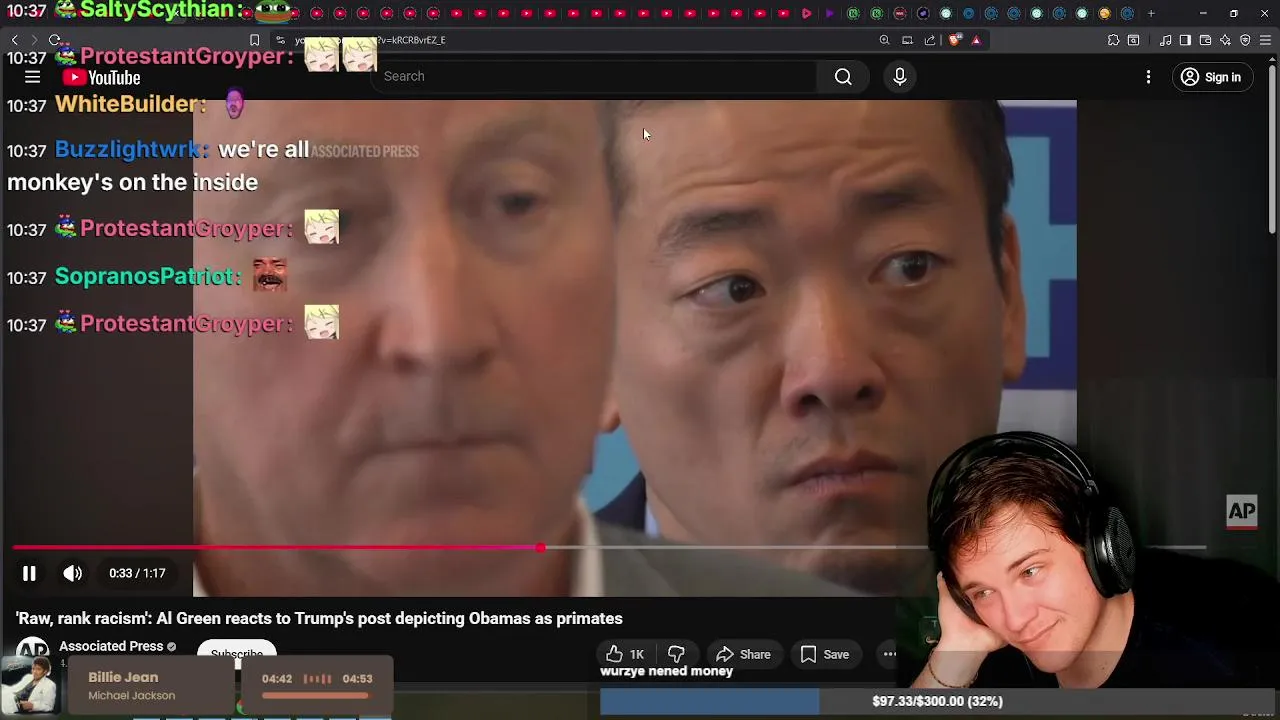Go back using the browser back arrow

click(14, 40)
